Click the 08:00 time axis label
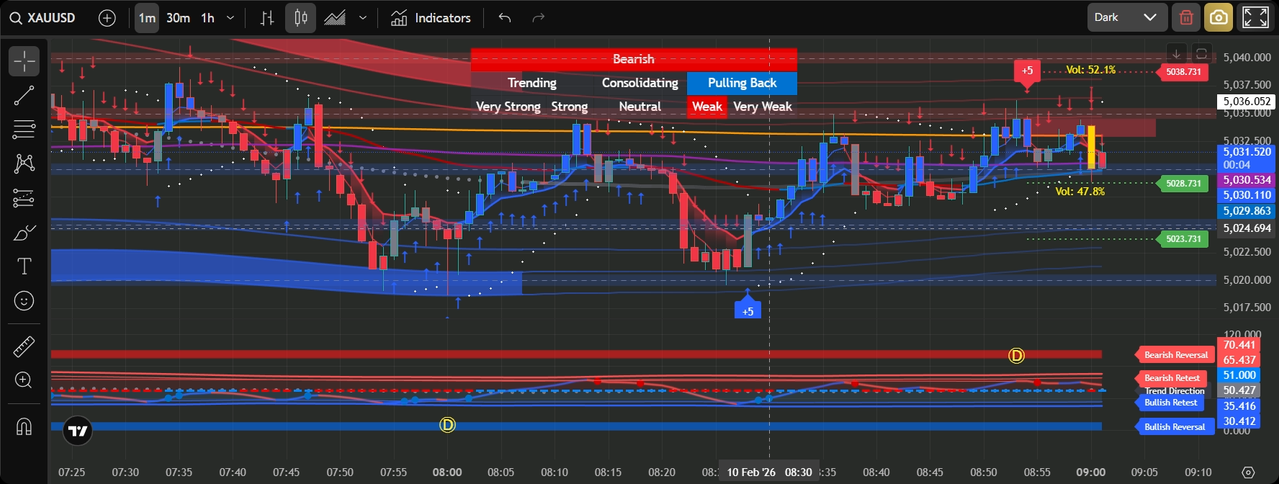Screen dimensions: 1279x484 click(447, 472)
